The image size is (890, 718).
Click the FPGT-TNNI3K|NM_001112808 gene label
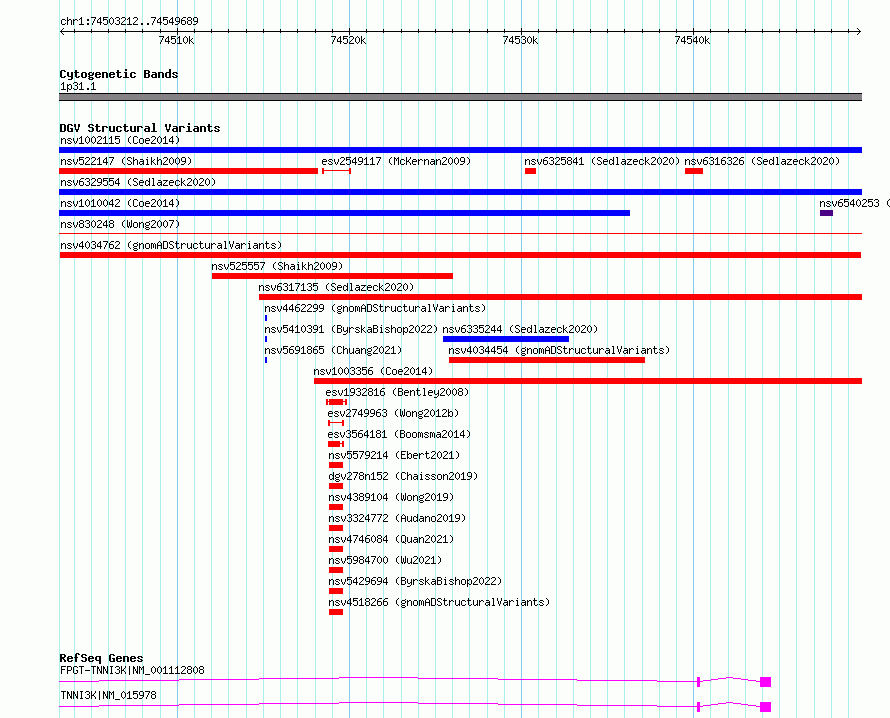pyautogui.click(x=132, y=670)
